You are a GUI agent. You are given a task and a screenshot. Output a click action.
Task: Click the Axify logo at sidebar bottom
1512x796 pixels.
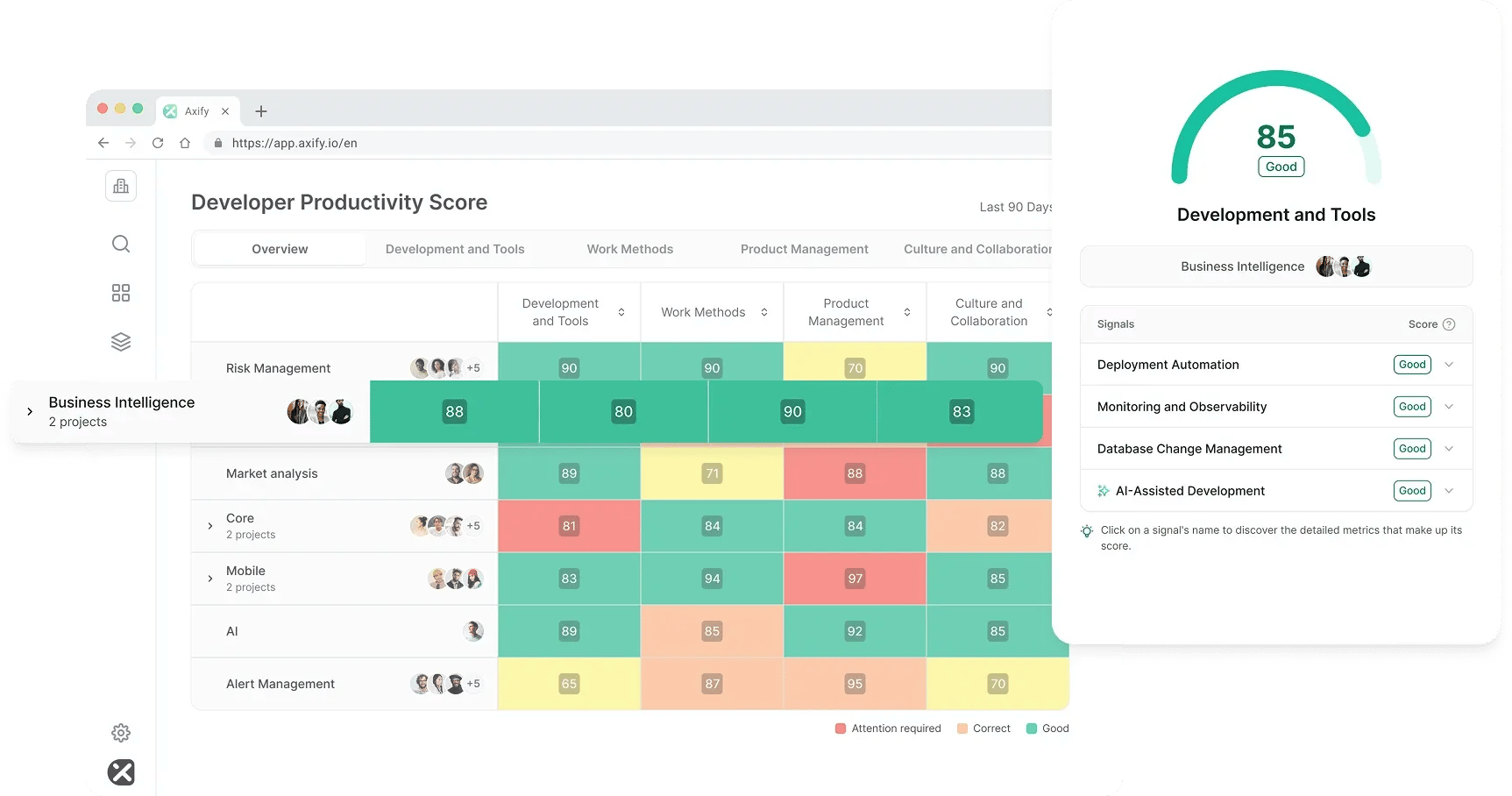click(x=120, y=772)
